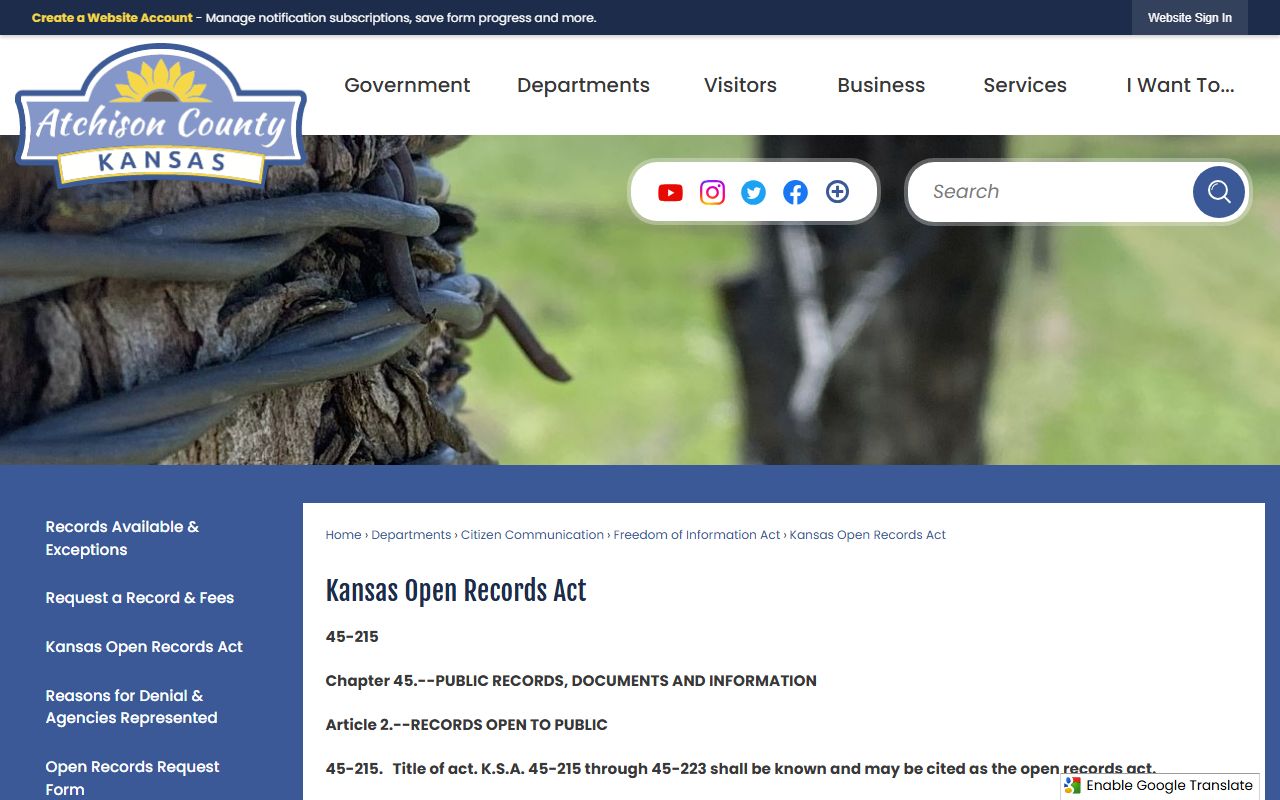The height and width of the screenshot is (800, 1280).
Task: Click the 45-215 Title of act paragraph
Action: tap(740, 769)
